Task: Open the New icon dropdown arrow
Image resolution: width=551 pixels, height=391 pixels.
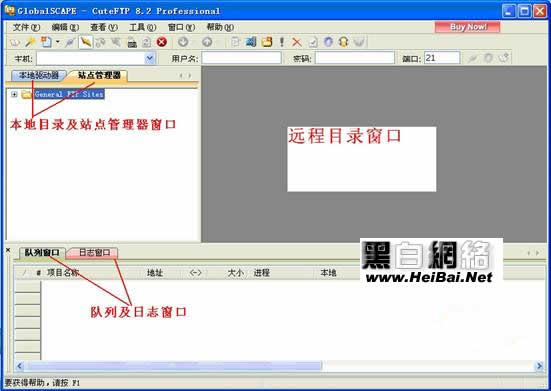Action: [x=58, y=42]
